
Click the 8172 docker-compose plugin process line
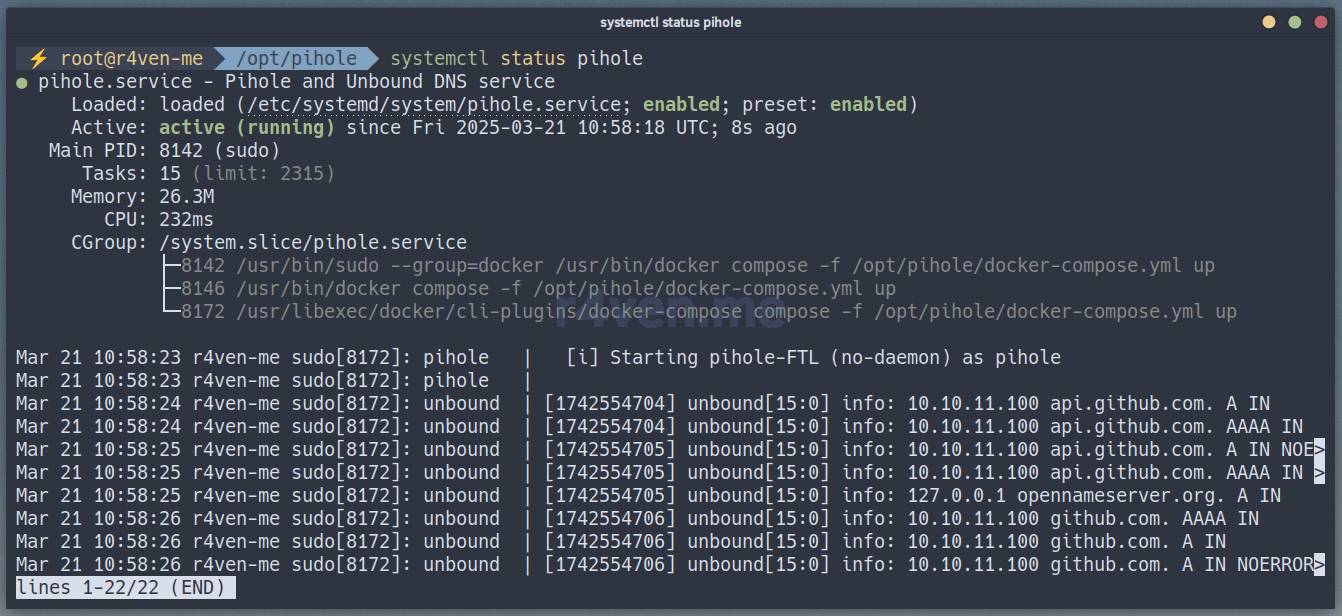click(x=708, y=312)
